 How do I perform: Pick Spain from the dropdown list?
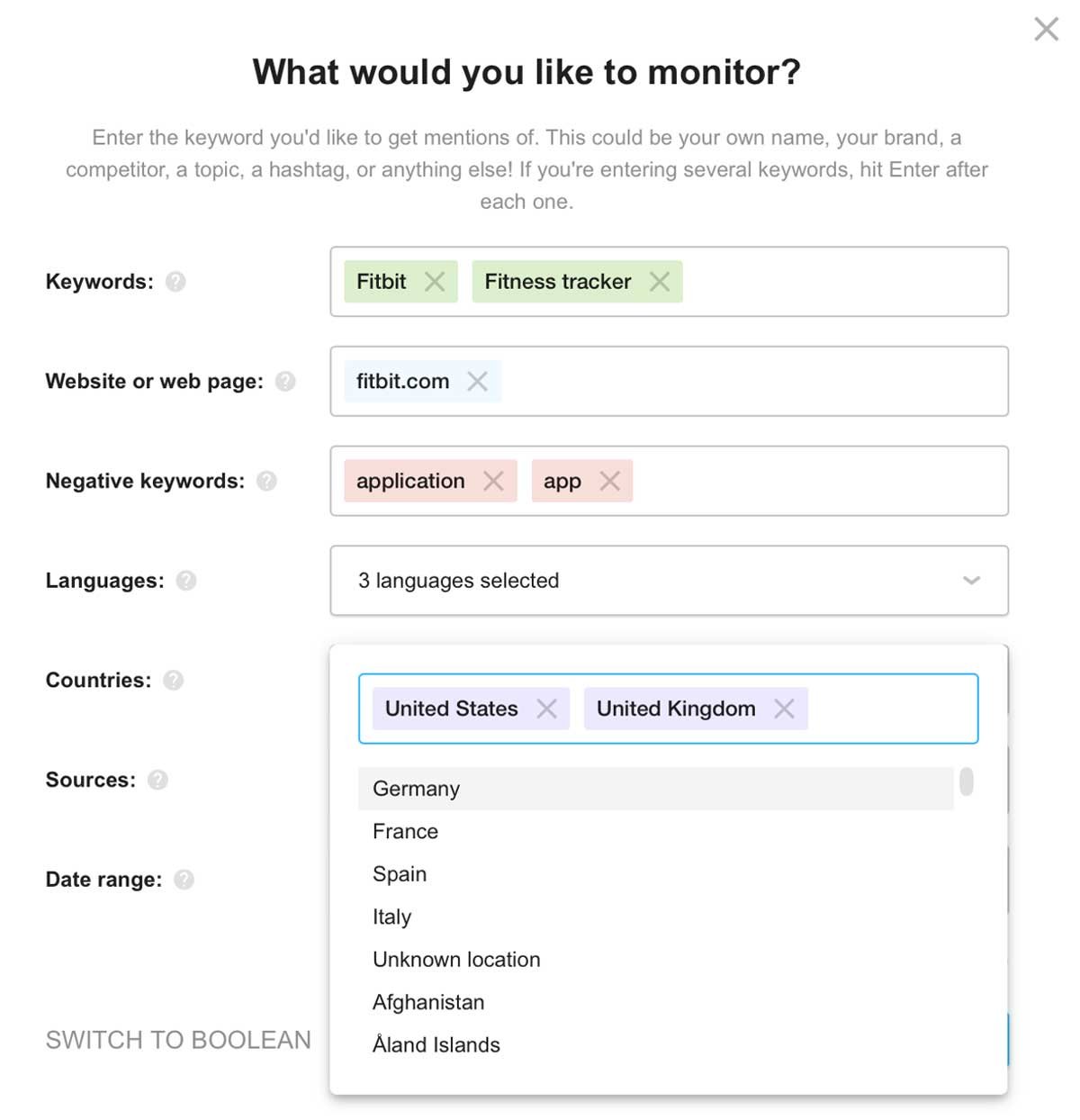pyautogui.click(x=655, y=874)
